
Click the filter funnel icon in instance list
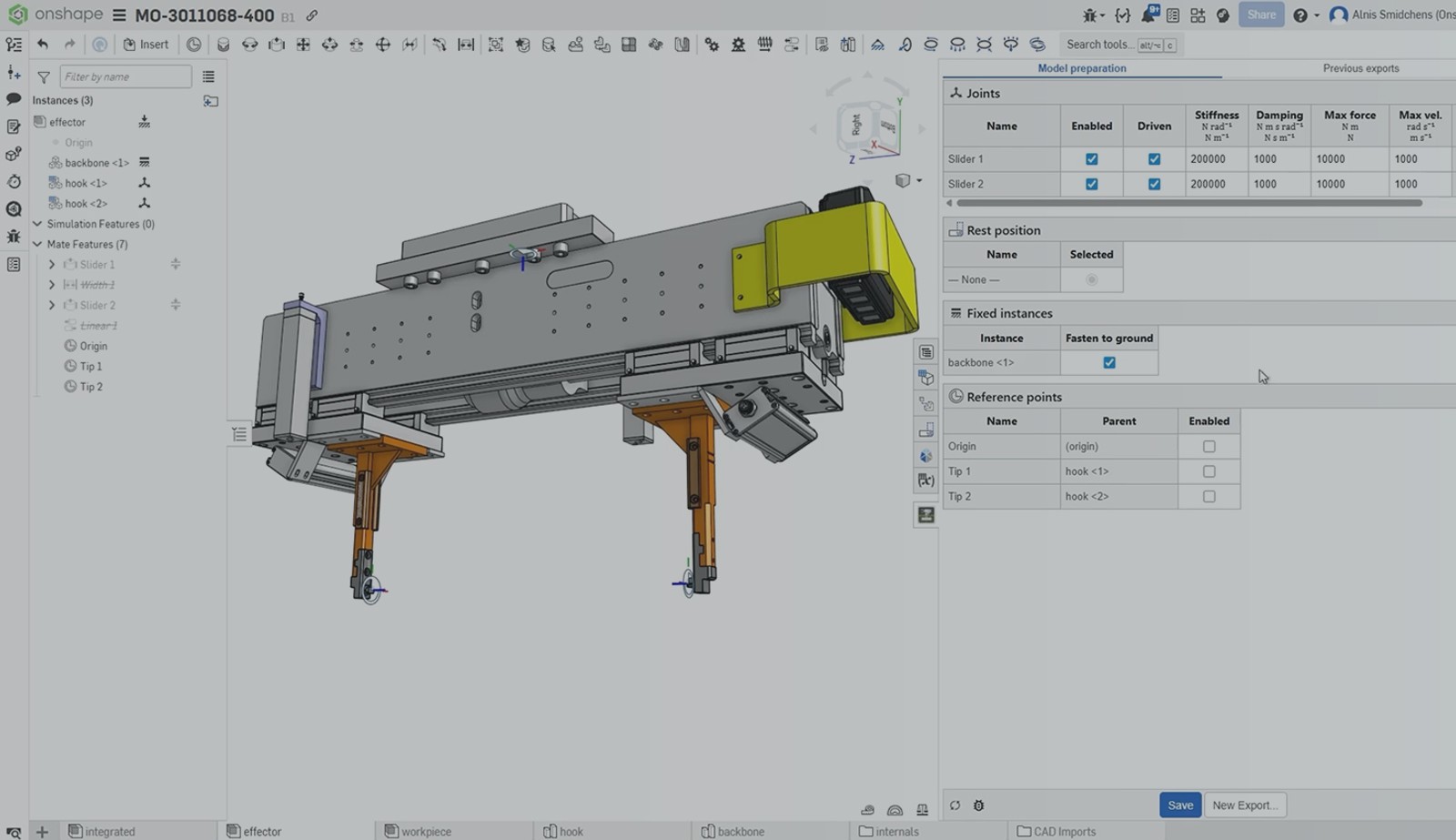(44, 77)
